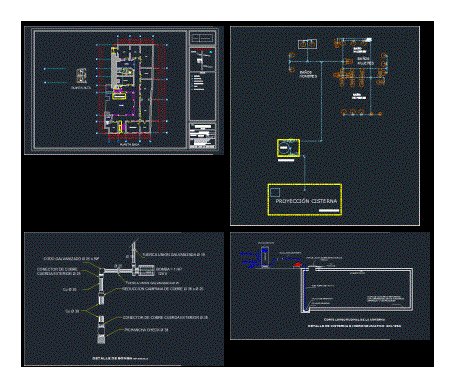
Task: Click the PICHANCHA CHECK annotation label
Action: pyautogui.click(x=146, y=330)
